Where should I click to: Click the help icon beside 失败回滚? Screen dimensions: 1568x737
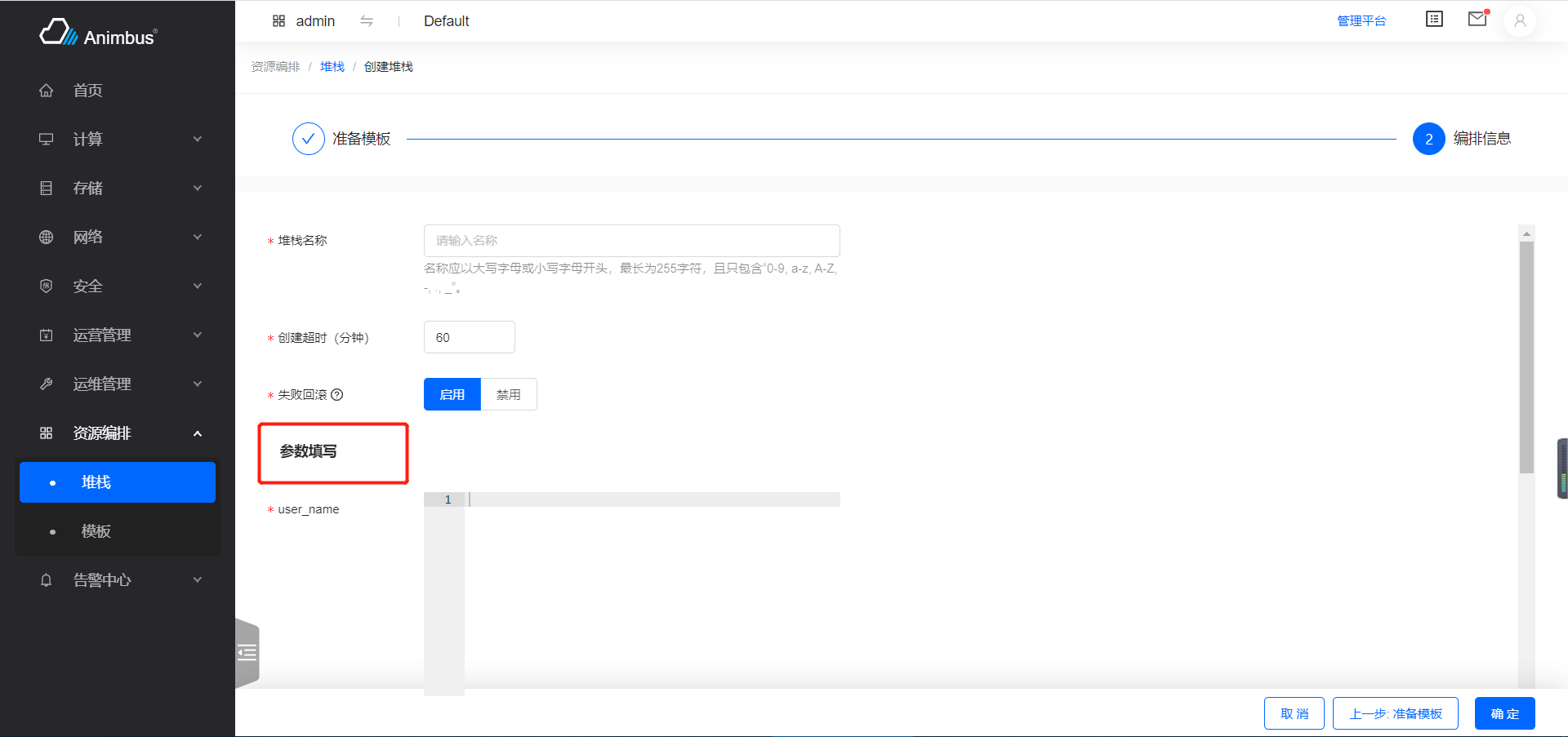click(x=337, y=395)
